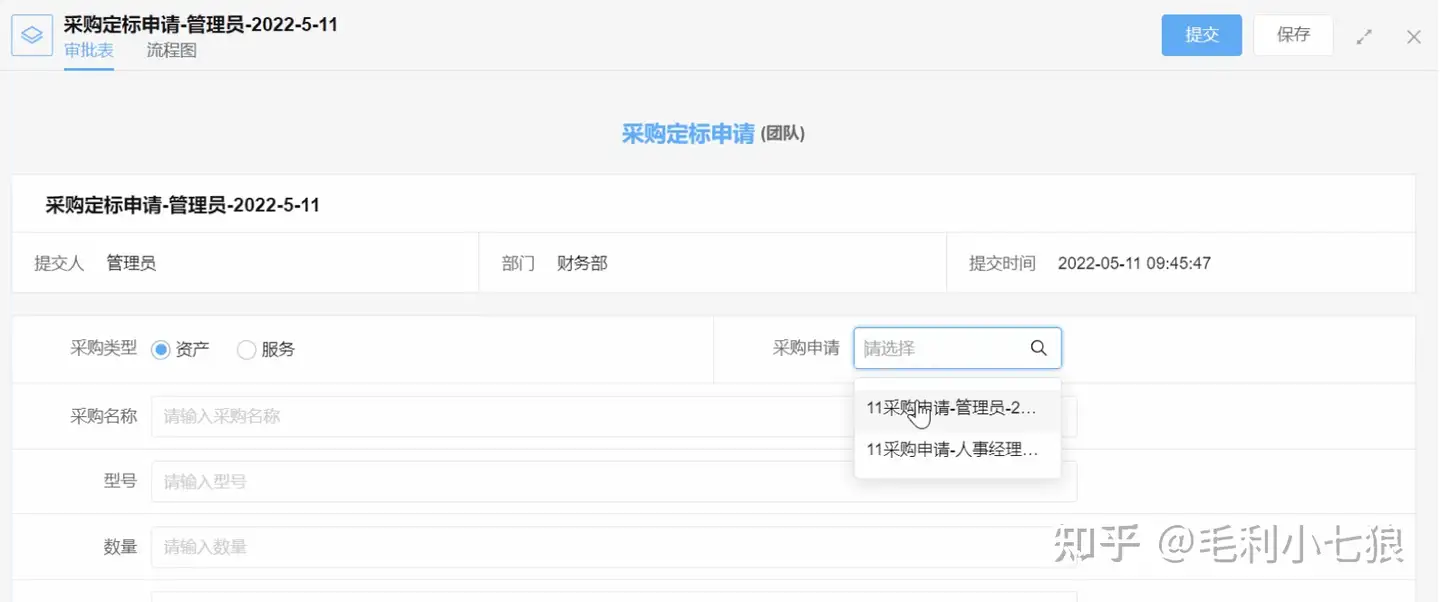
Task: Focus the 数量 input field
Action: pos(614,547)
